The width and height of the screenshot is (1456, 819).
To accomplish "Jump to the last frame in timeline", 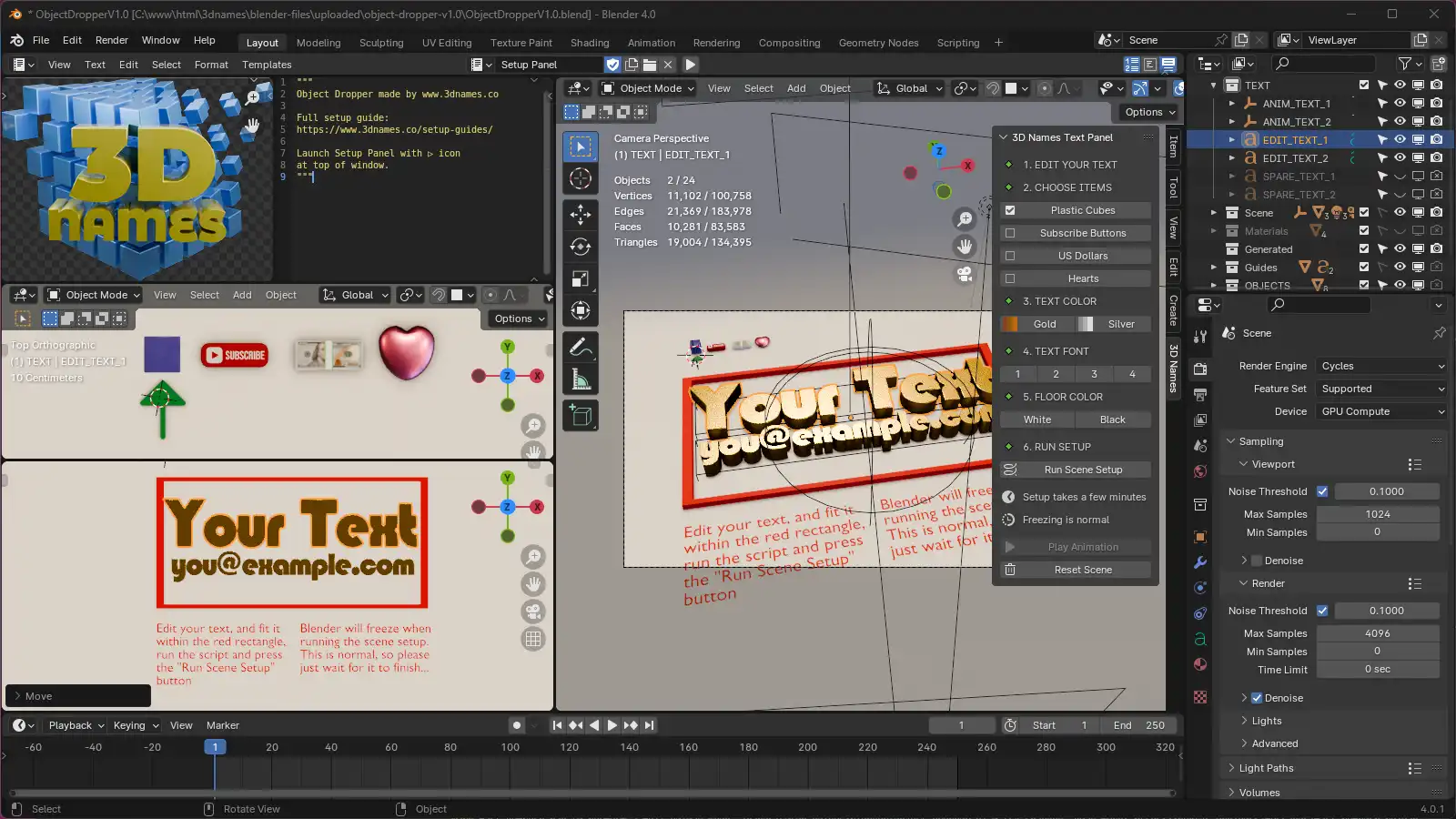I will pyautogui.click(x=649, y=725).
